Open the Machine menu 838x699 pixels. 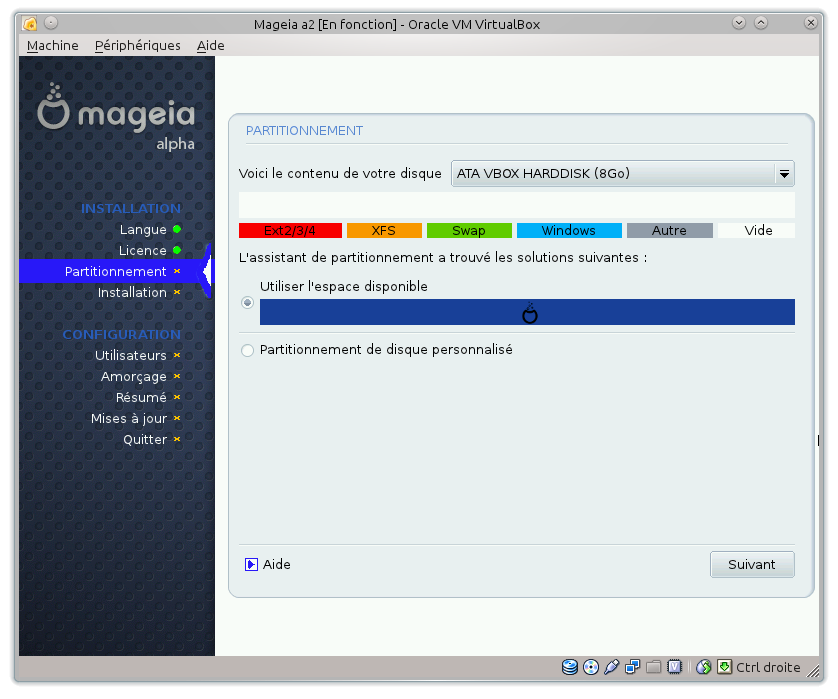coord(52,45)
